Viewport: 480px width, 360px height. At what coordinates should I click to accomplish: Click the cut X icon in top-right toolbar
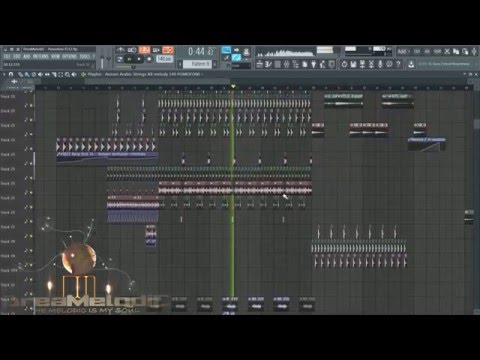[x=447, y=51]
